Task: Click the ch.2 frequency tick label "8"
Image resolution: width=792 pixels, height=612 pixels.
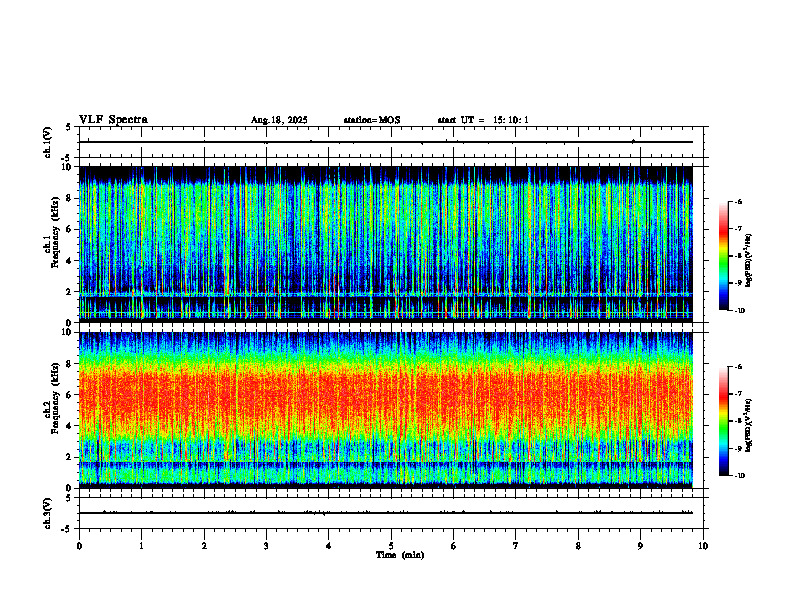Action: (x=70, y=364)
